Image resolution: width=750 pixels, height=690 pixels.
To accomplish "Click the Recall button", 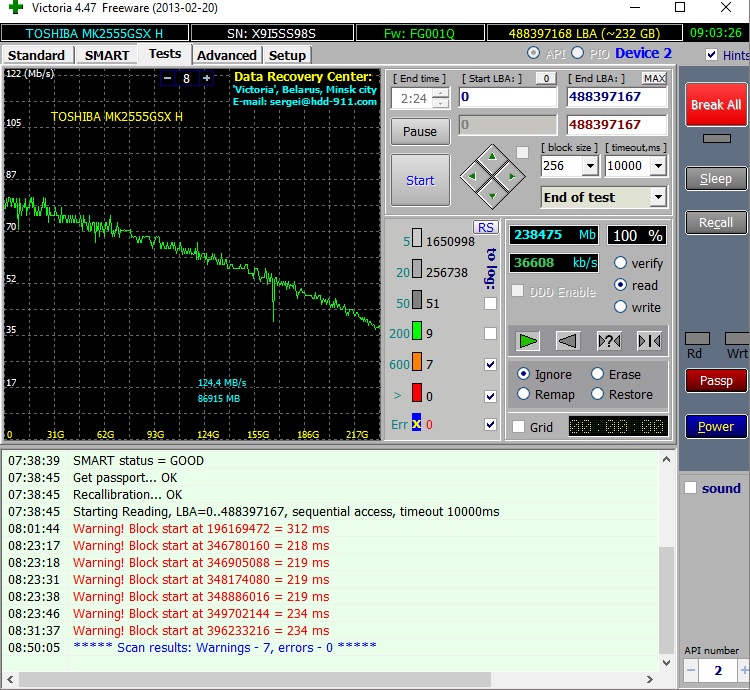I will click(716, 222).
